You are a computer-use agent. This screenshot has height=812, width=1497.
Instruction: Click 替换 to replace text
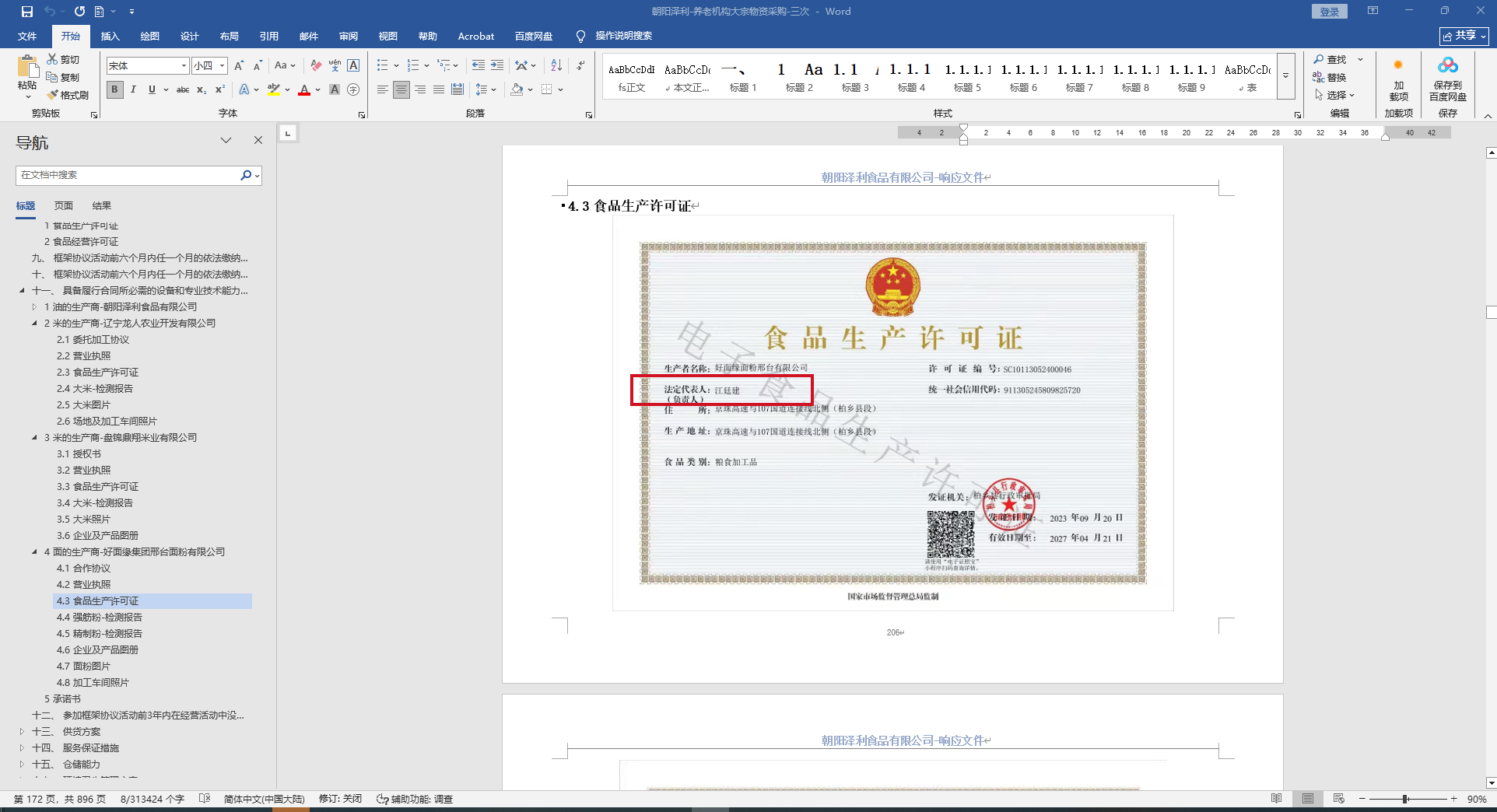[1330, 77]
